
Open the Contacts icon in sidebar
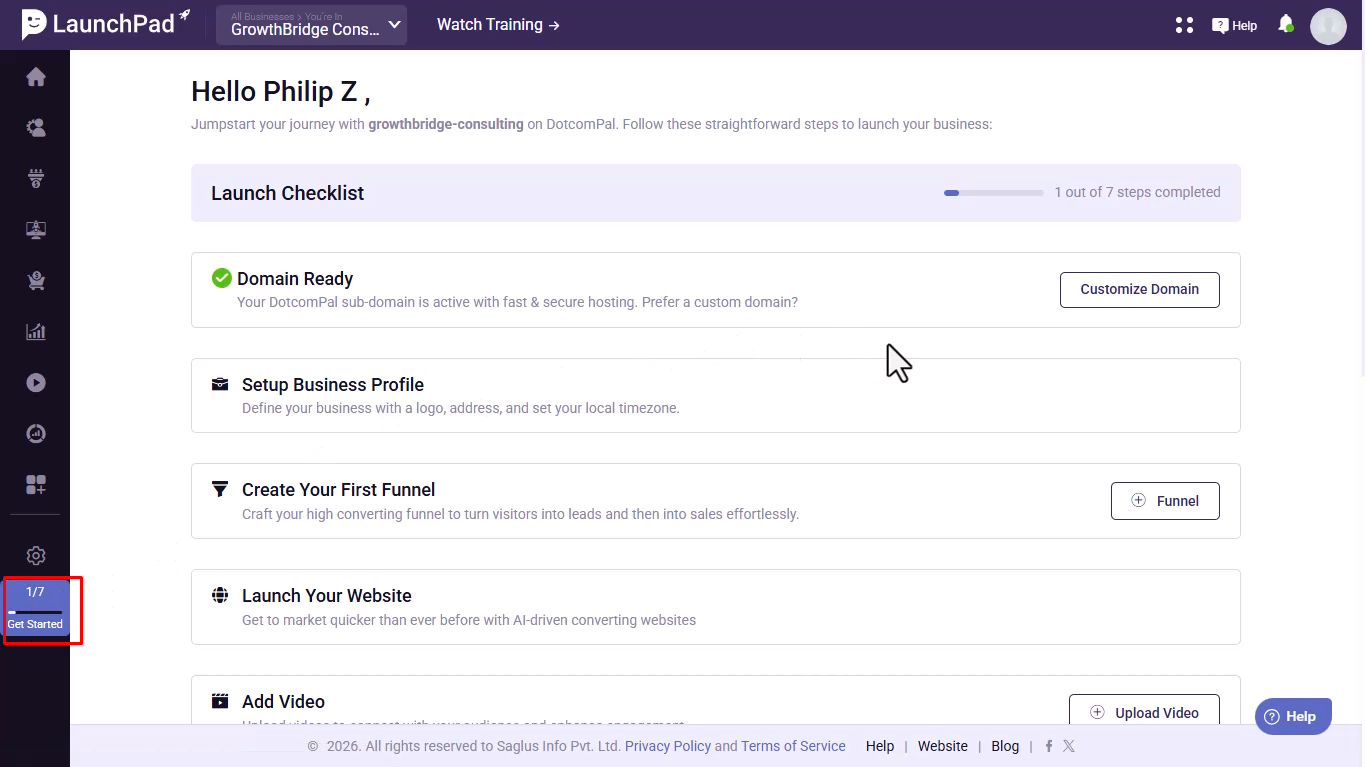[x=36, y=128]
